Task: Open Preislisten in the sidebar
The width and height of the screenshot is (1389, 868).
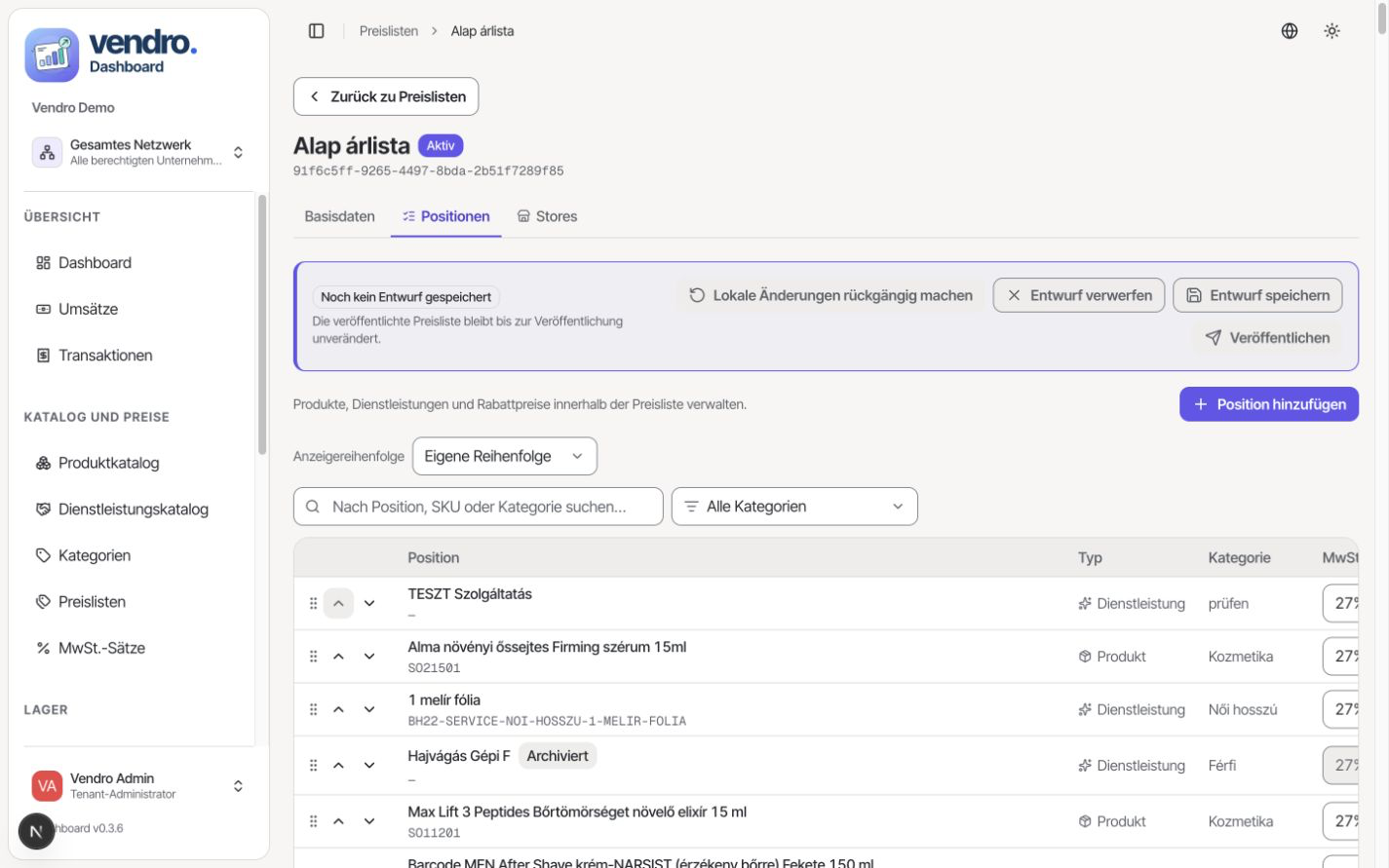Action: click(138, 602)
